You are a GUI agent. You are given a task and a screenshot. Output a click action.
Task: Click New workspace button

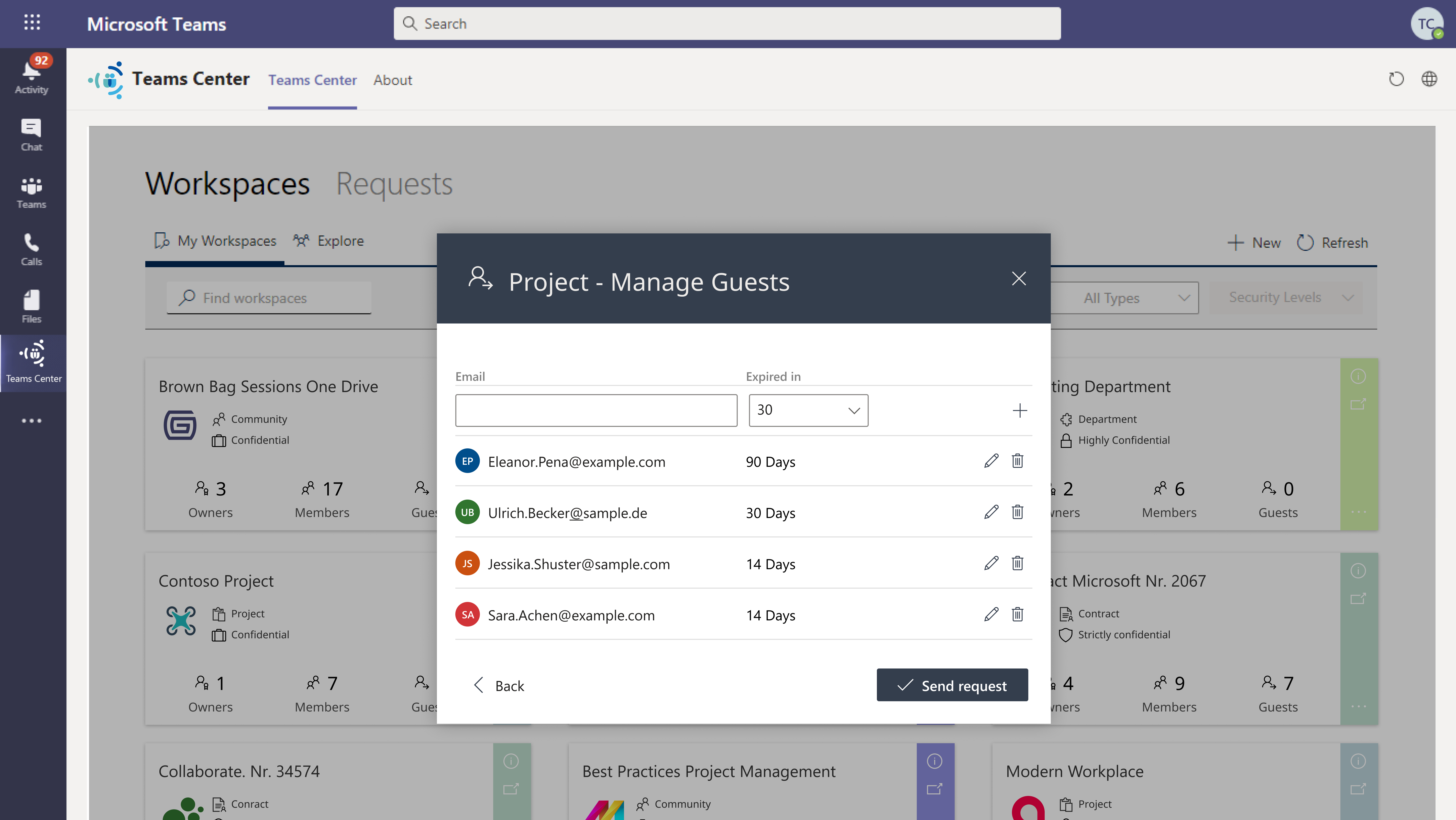pos(1255,243)
